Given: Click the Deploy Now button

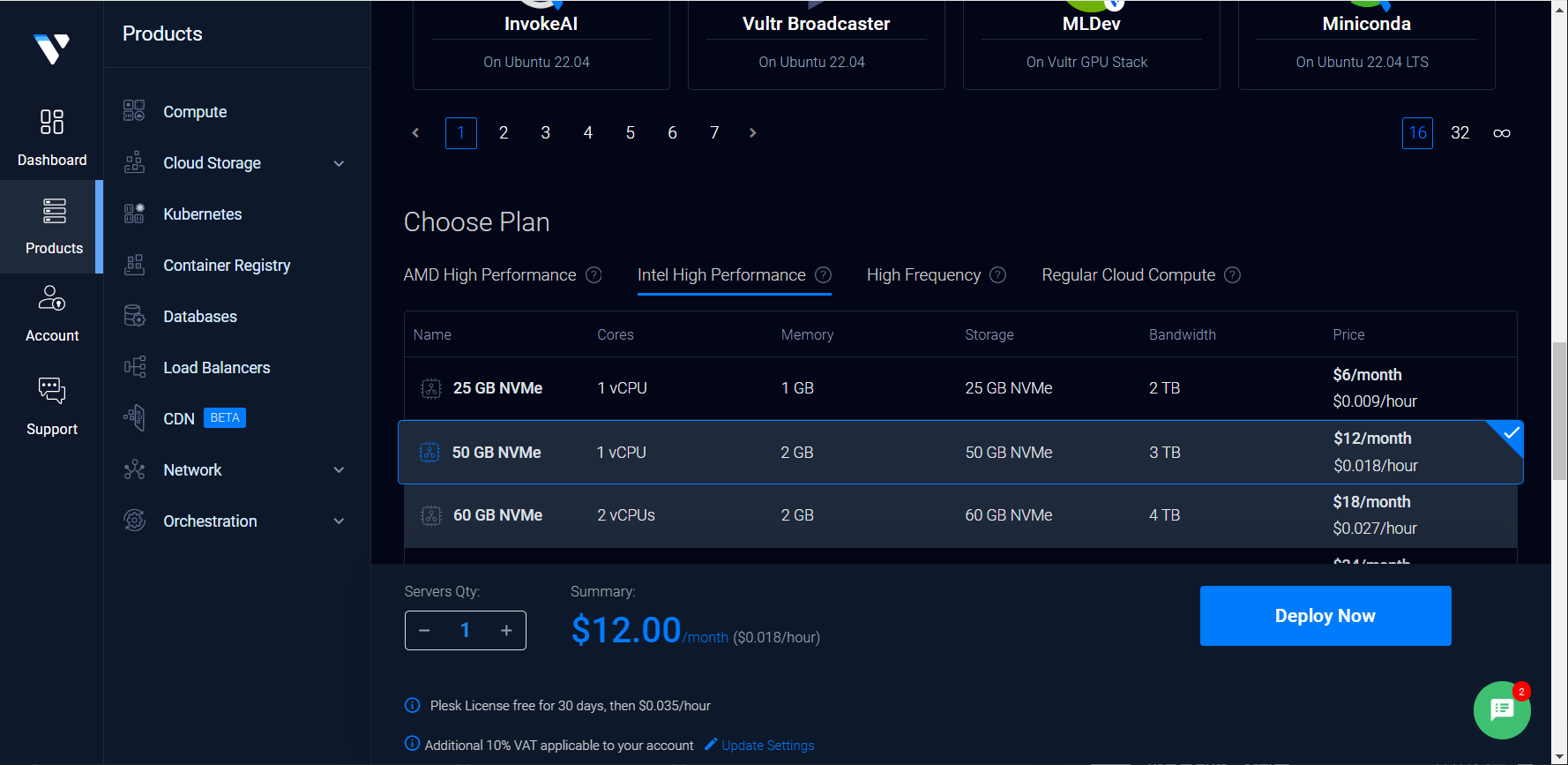Looking at the screenshot, I should [1325, 616].
